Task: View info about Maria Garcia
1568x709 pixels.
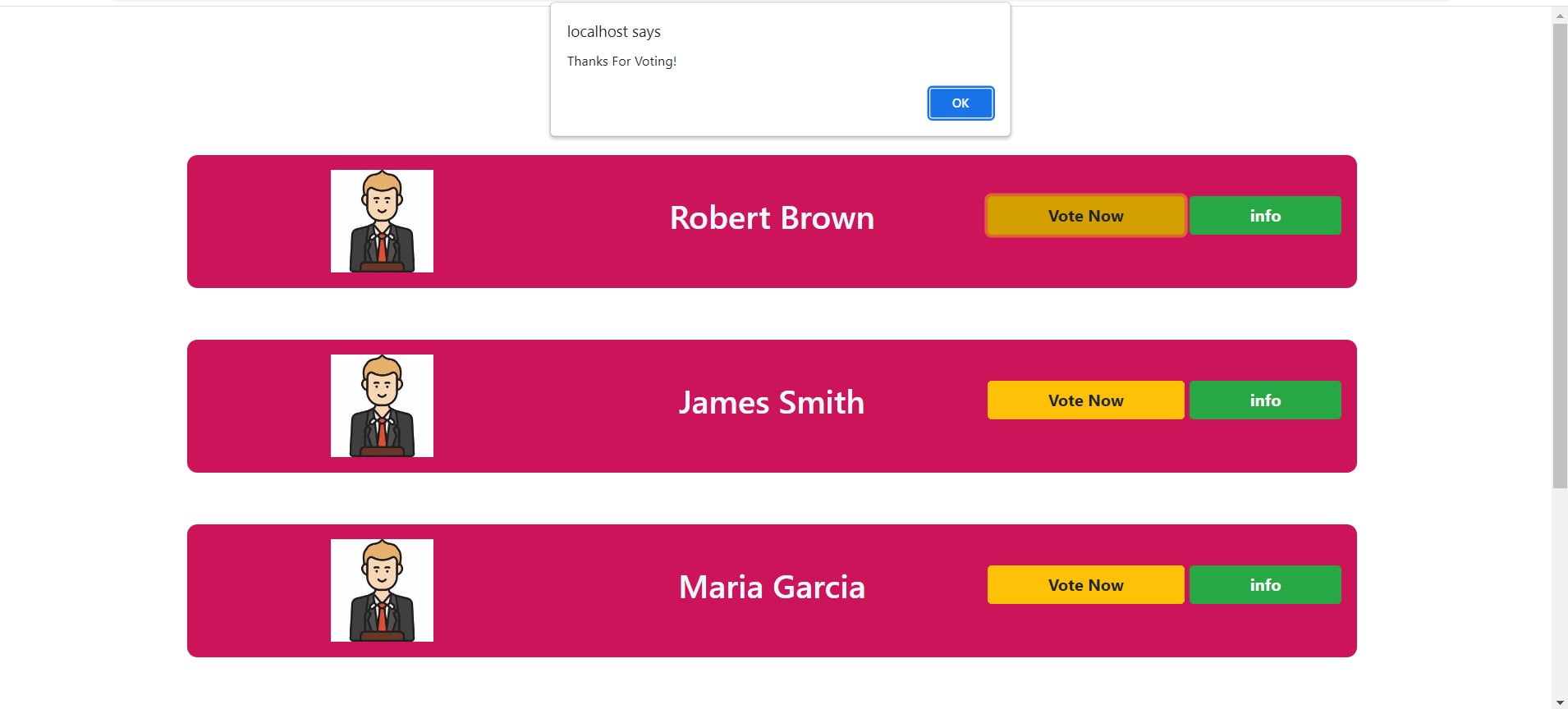Action: (x=1265, y=585)
